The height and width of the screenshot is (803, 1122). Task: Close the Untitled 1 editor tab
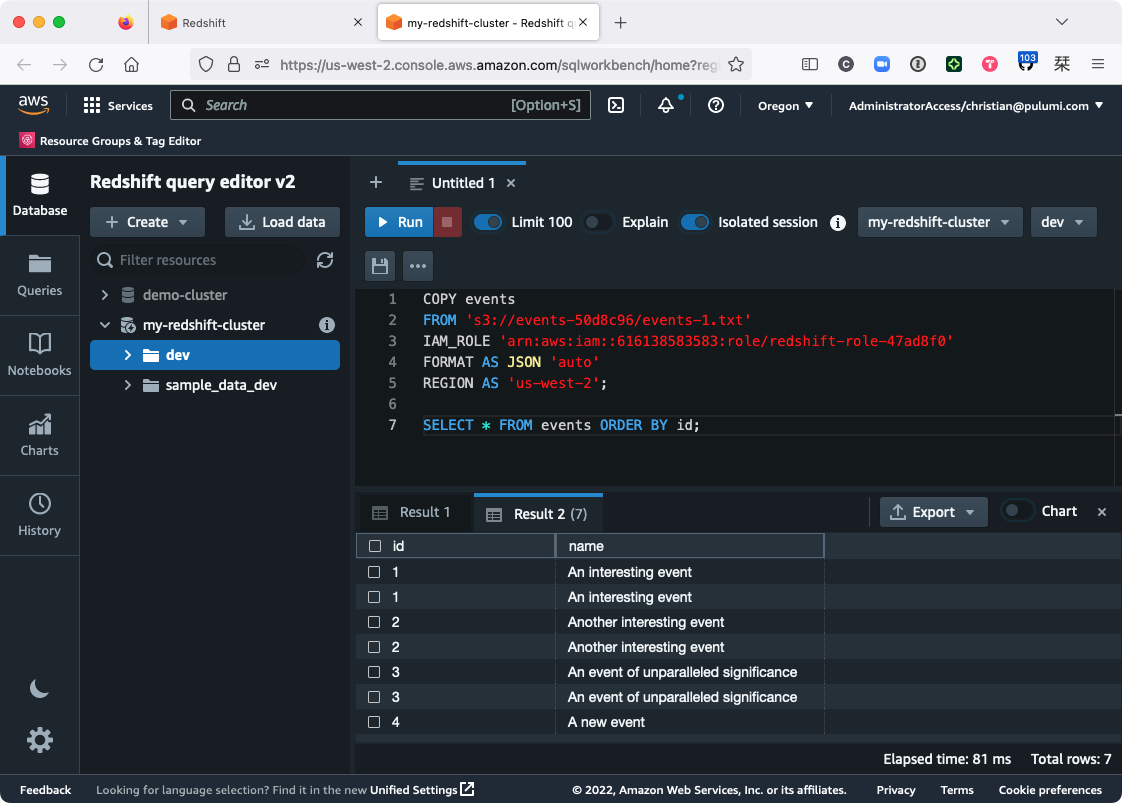coord(511,182)
